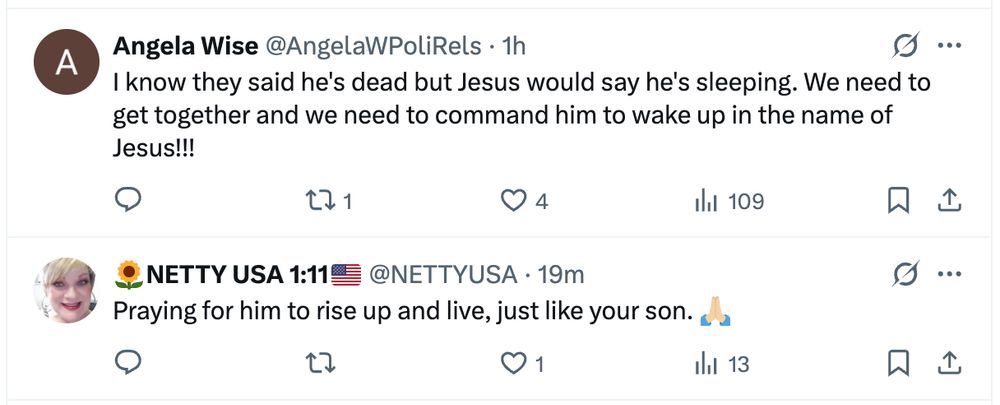Reply to Angela Wise's tweet
Image resolution: width=1000 pixels, height=405 pixels.
pyautogui.click(x=127, y=201)
